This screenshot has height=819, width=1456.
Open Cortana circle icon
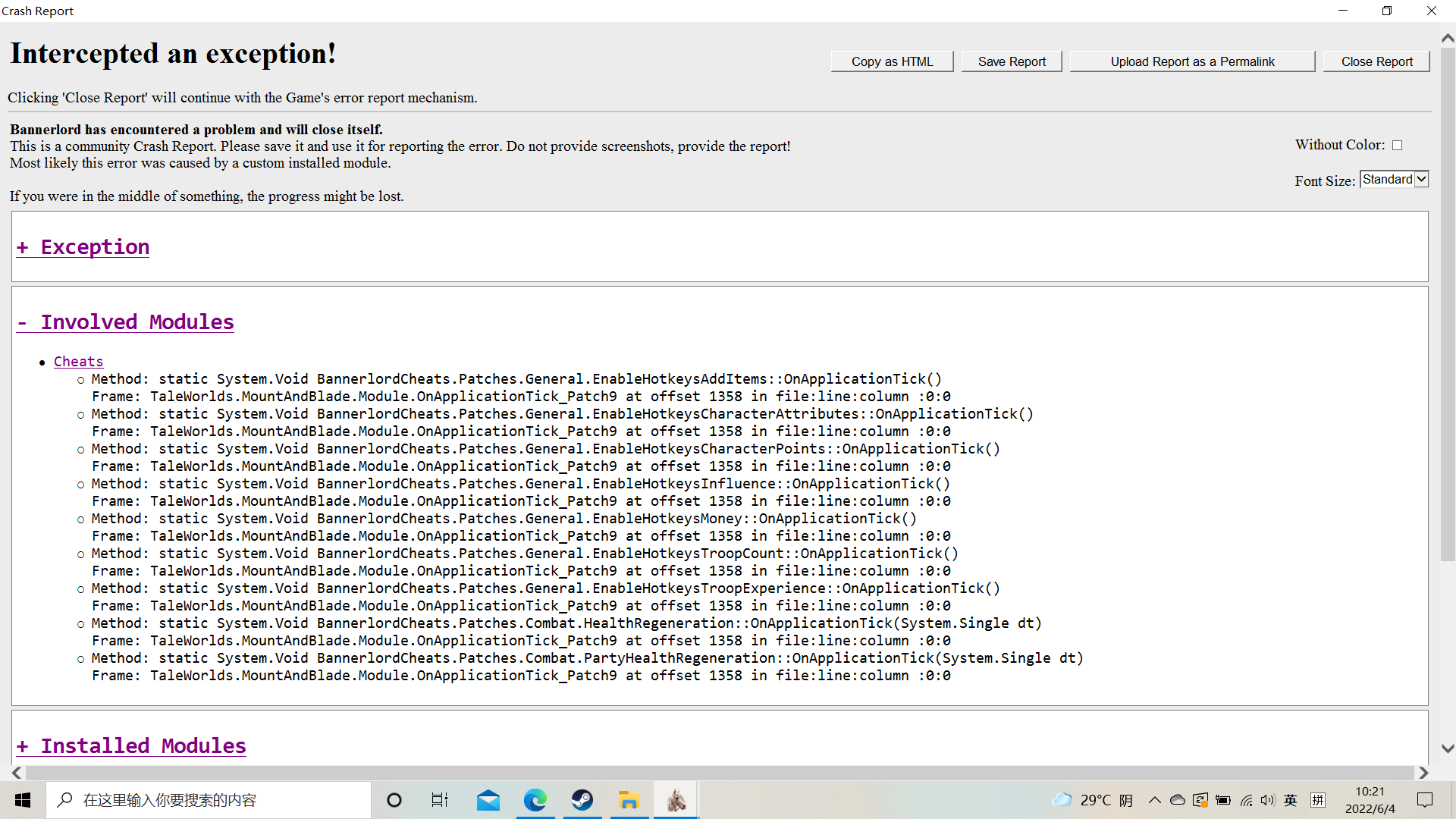pyautogui.click(x=394, y=800)
